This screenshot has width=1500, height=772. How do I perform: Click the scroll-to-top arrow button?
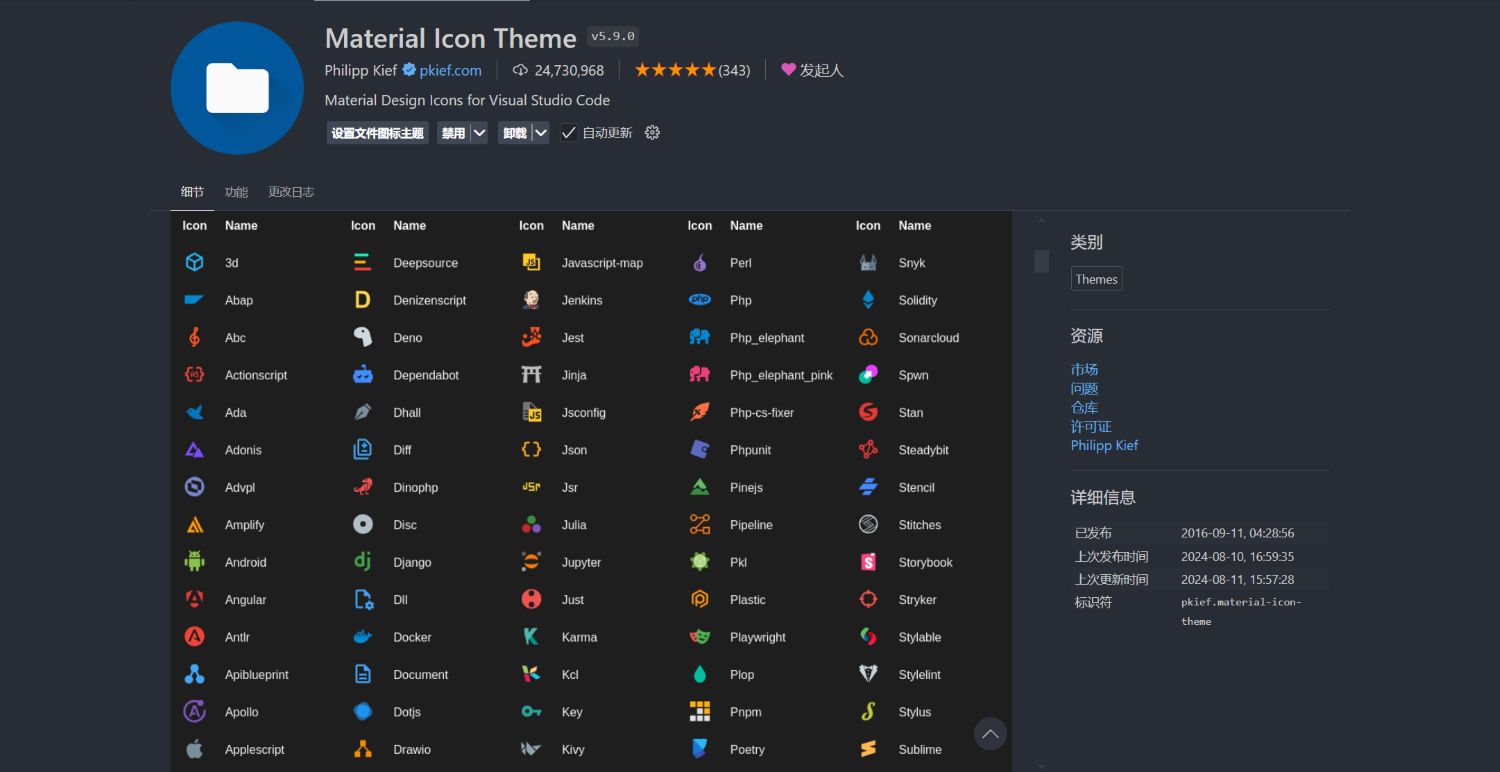pyautogui.click(x=990, y=734)
